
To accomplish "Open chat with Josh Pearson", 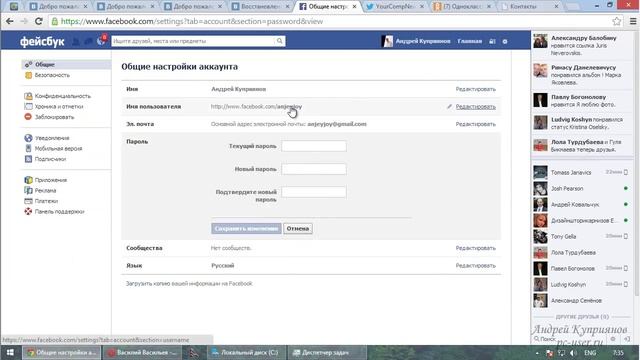I will tap(582, 189).
